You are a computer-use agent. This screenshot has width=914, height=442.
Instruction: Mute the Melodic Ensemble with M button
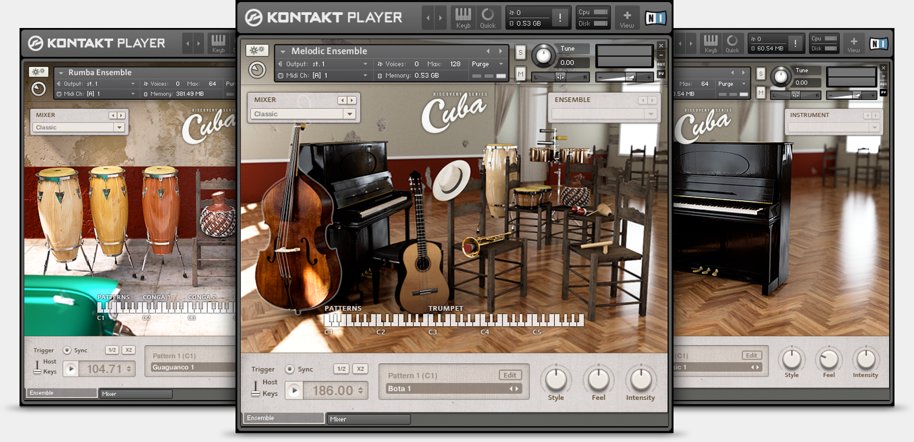tap(521, 73)
